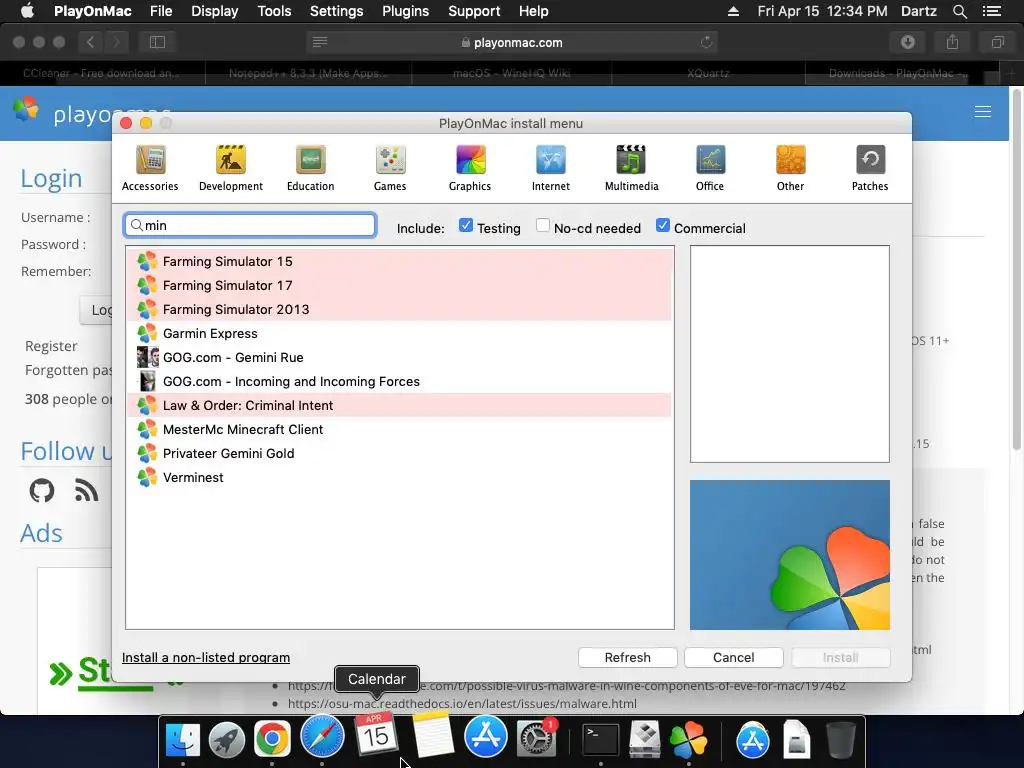Image resolution: width=1024 pixels, height=768 pixels.
Task: Open the Help menu
Action: click(534, 11)
